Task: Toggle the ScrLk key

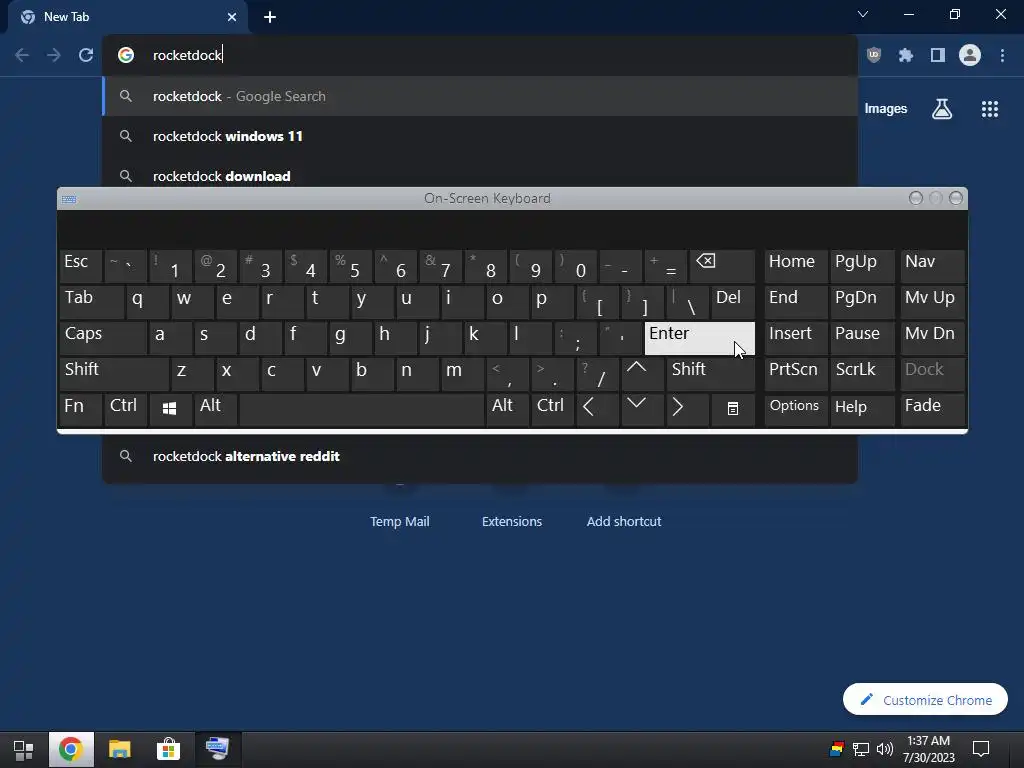Action: 862,374
